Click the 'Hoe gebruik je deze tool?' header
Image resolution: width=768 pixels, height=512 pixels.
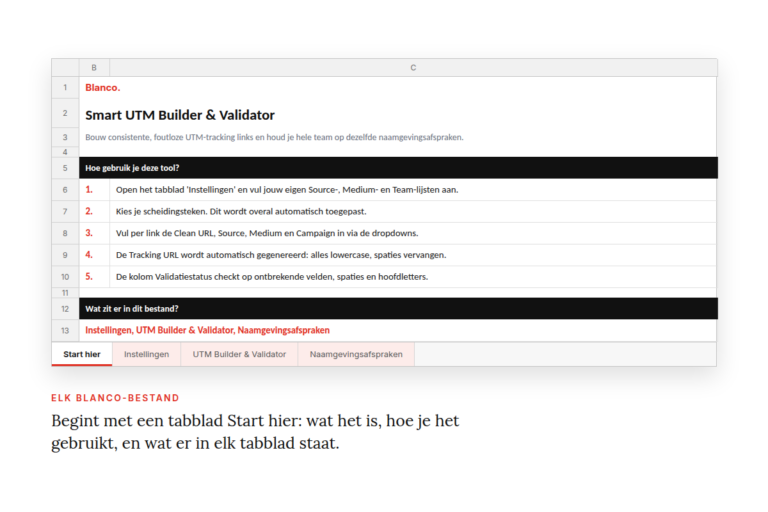pos(398,168)
